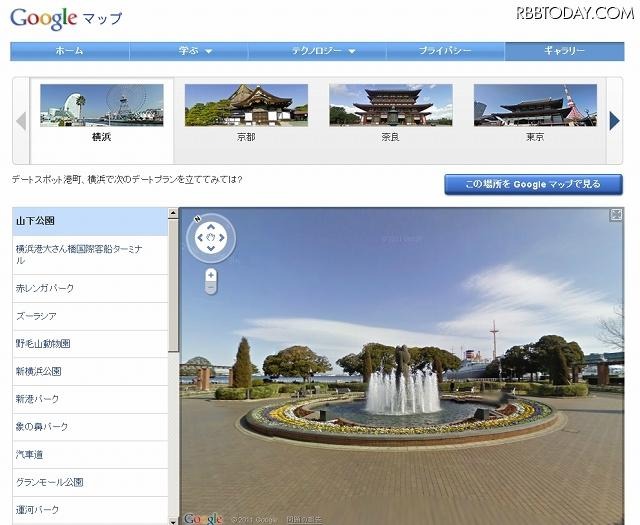Click the location list scrollbar down arrow
The image size is (640, 525).
[x=173, y=521]
